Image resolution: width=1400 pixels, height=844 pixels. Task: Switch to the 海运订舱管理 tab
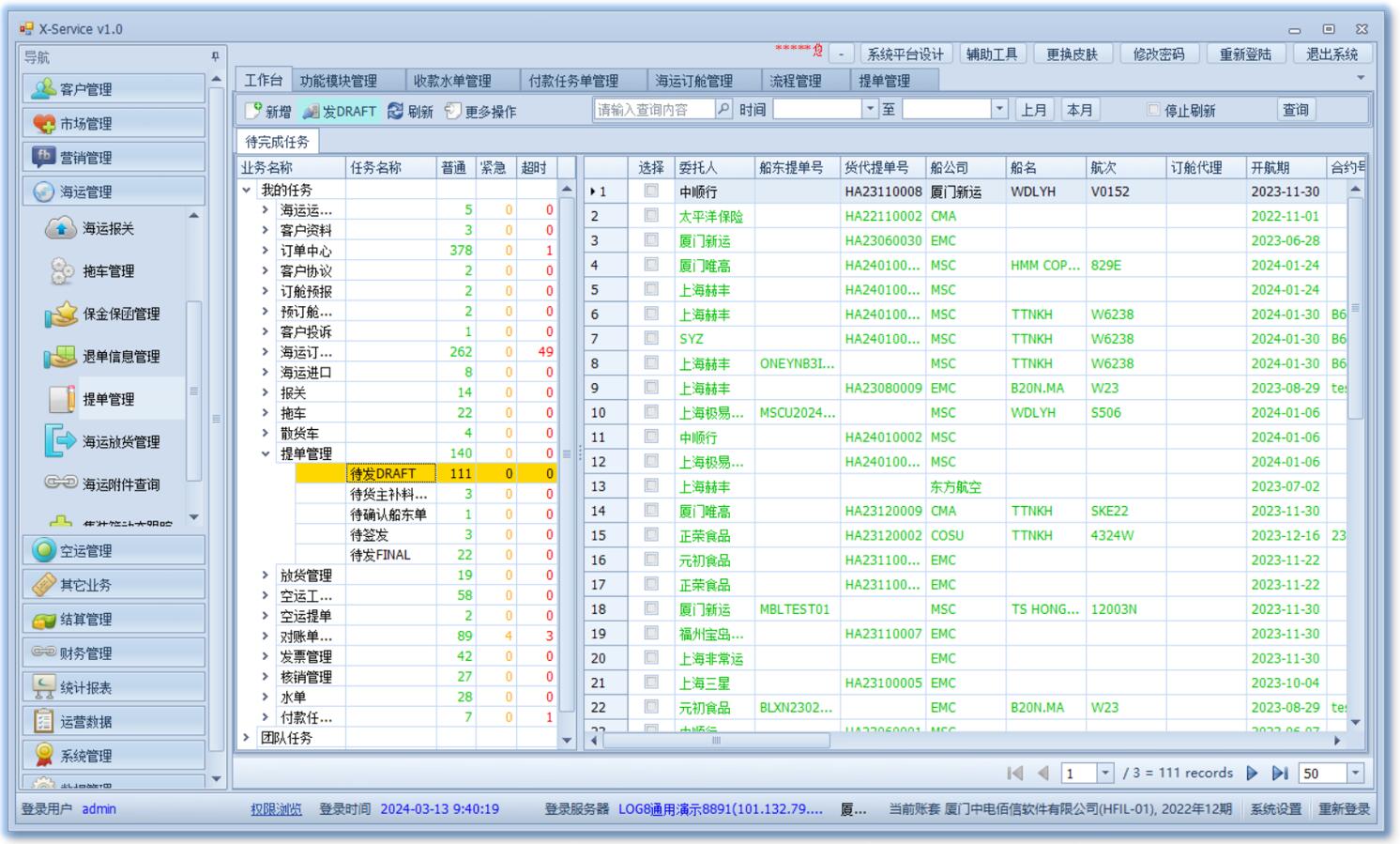click(x=693, y=81)
